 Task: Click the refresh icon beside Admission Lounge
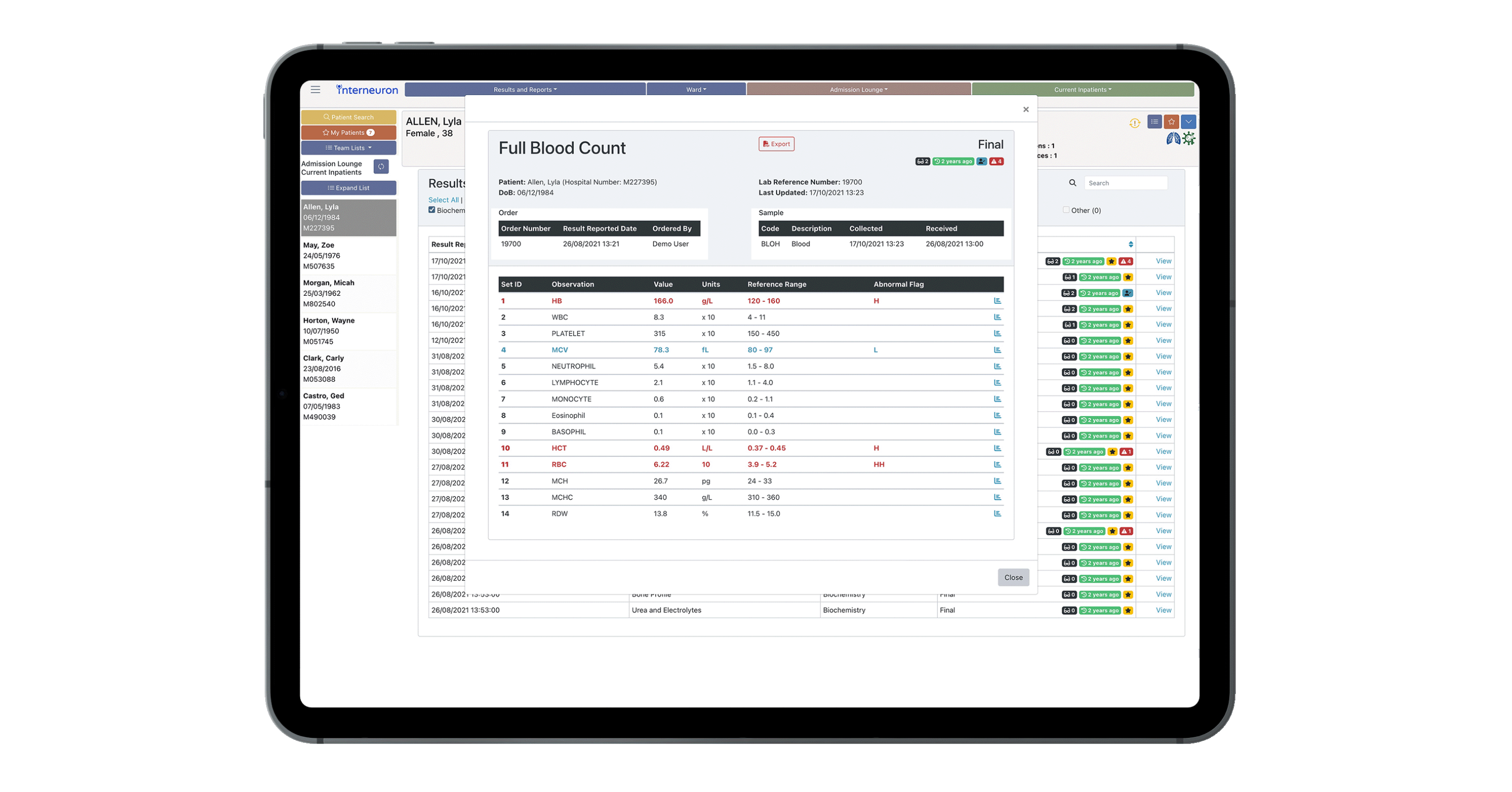tap(381, 167)
